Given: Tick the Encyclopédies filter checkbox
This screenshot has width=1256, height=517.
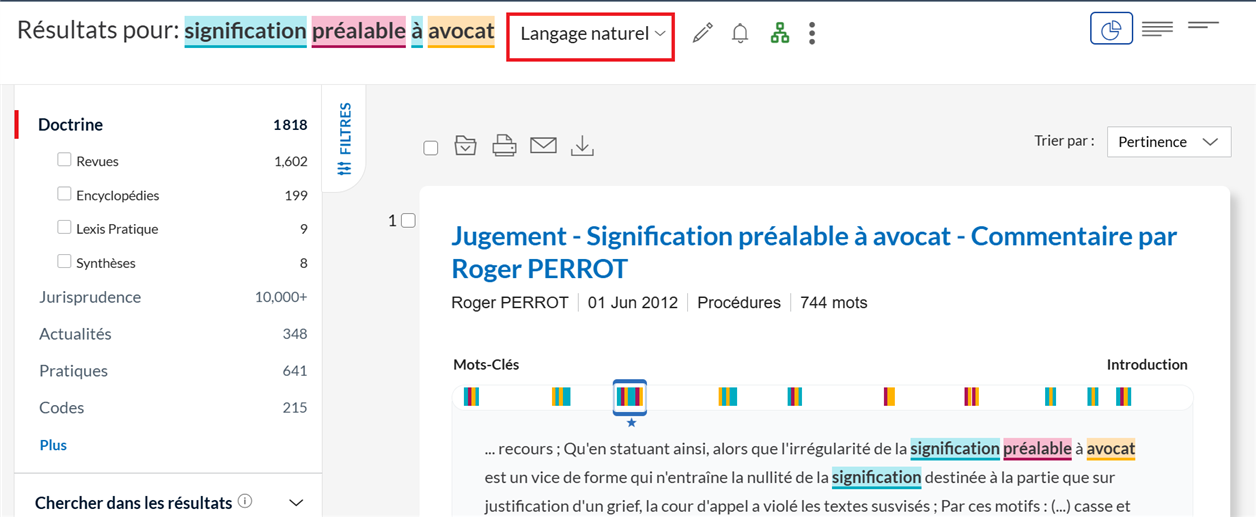Looking at the screenshot, I should click(64, 194).
